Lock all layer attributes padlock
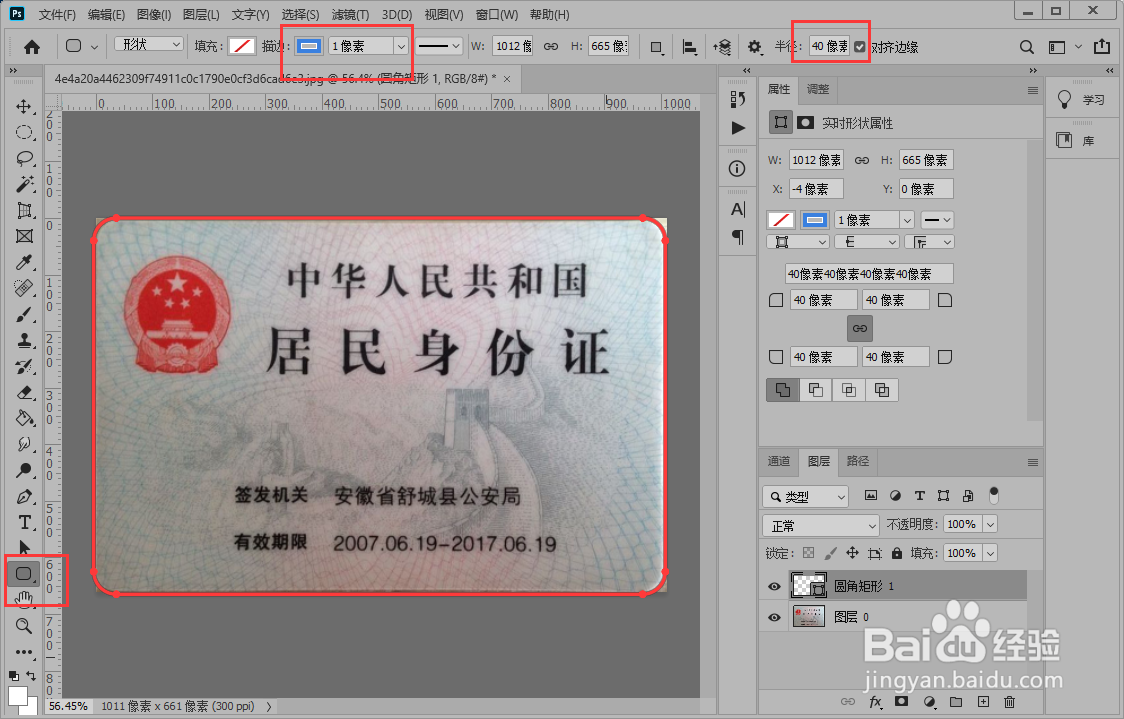 [x=896, y=553]
